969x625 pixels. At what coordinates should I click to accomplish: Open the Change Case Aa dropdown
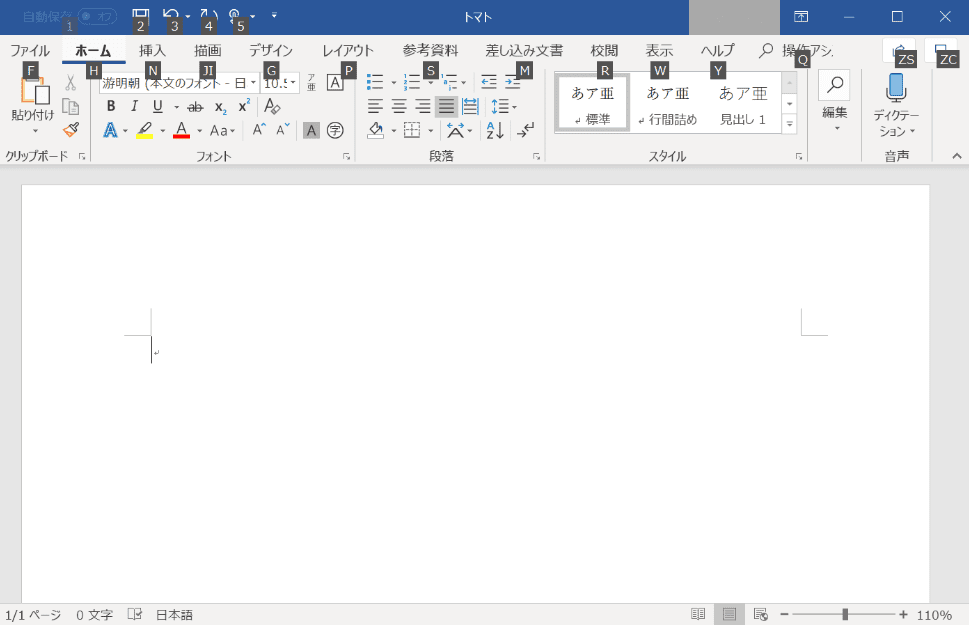coord(222,130)
